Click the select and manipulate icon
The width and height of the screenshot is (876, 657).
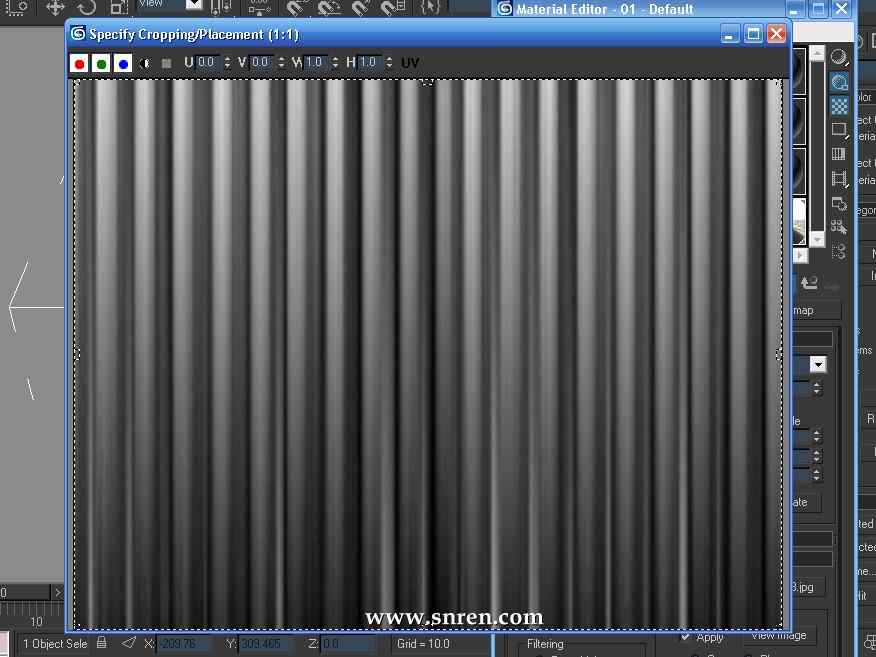(x=259, y=7)
